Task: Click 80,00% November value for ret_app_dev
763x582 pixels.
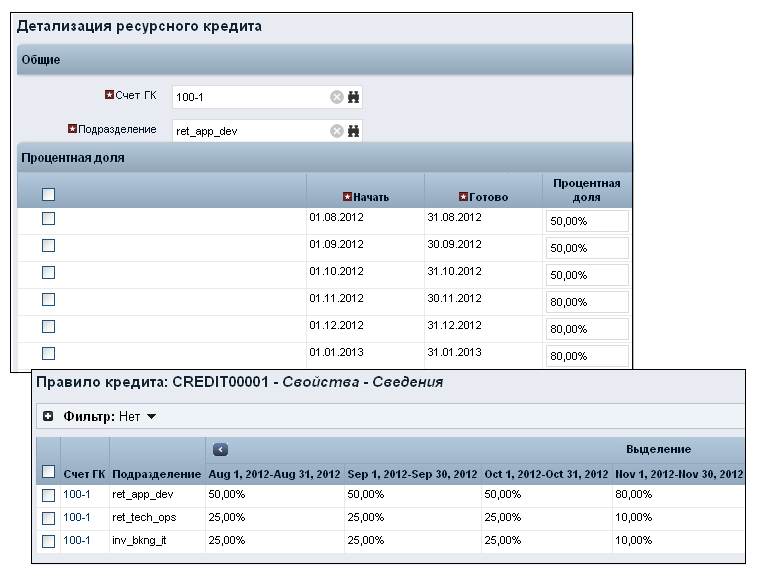Action: tap(634, 494)
